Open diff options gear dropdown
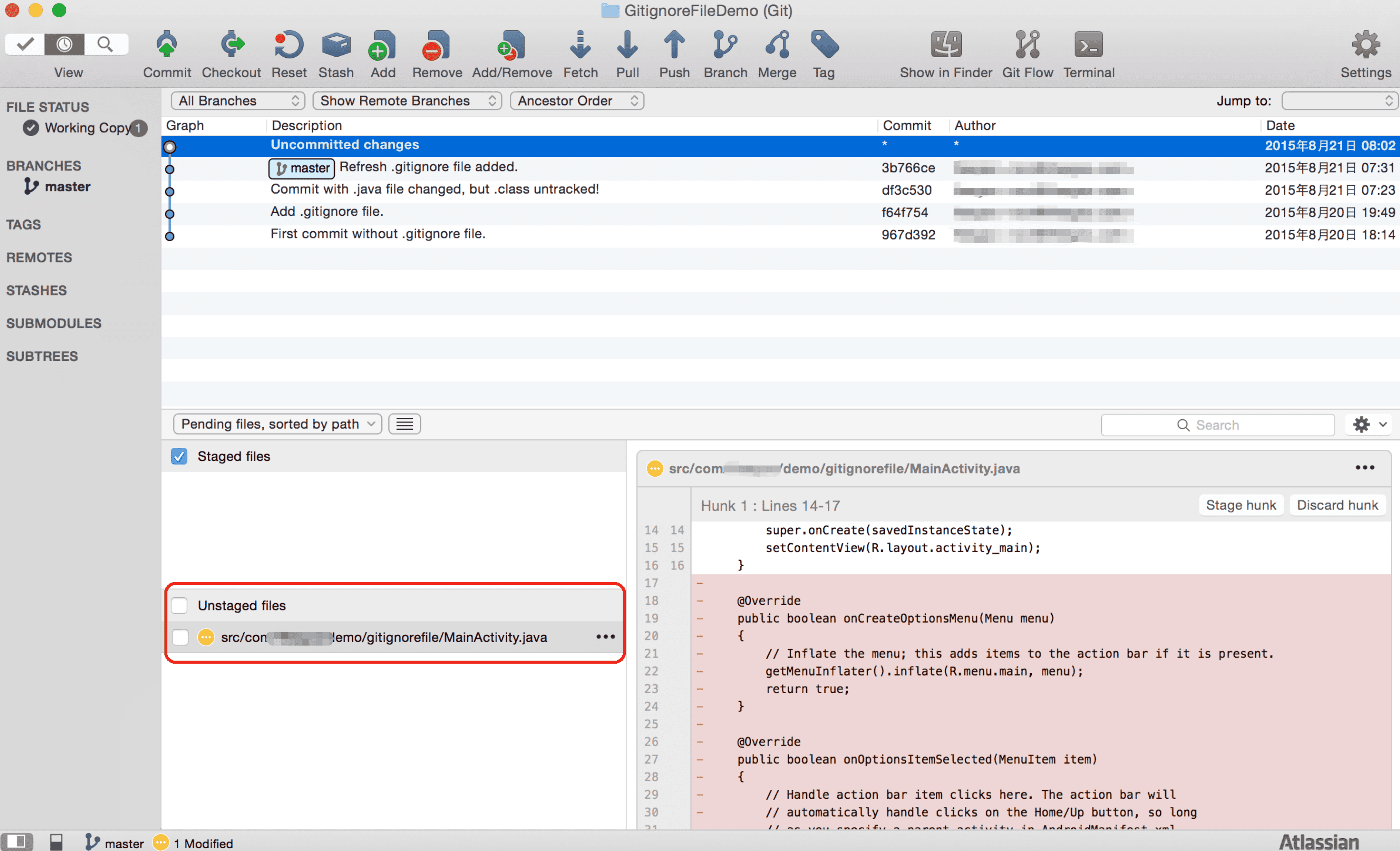The height and width of the screenshot is (851, 1400). tap(1369, 424)
